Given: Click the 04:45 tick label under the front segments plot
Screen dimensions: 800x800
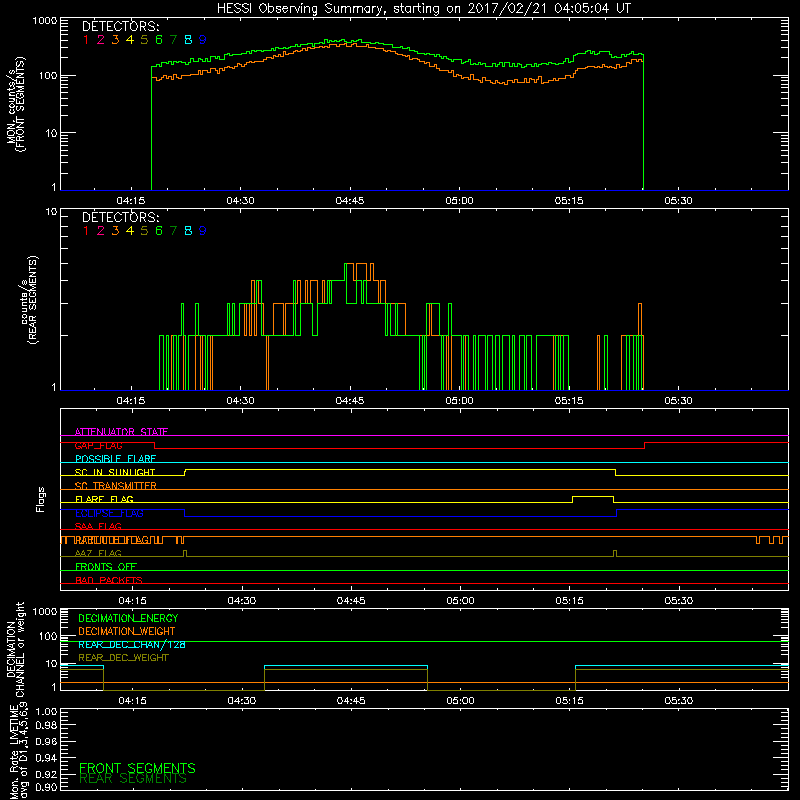Looking at the screenshot, I should click(x=350, y=201).
